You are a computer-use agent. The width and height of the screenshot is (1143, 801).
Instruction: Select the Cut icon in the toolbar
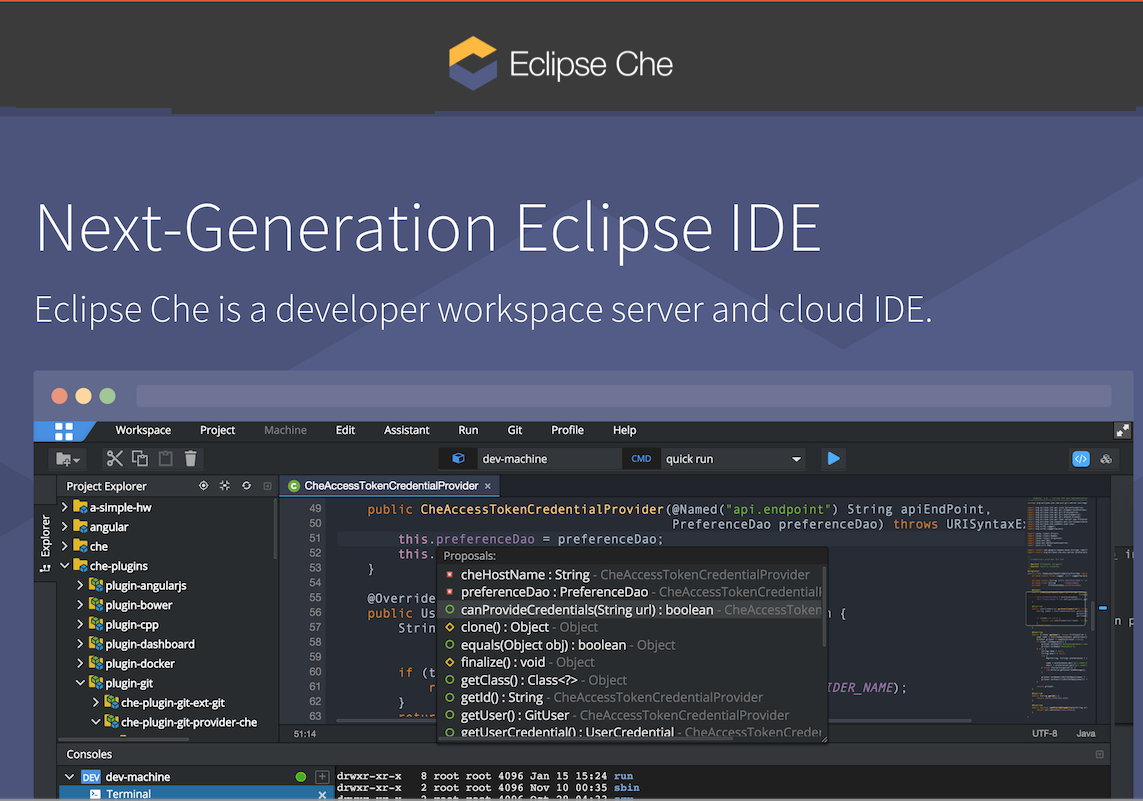coord(115,458)
